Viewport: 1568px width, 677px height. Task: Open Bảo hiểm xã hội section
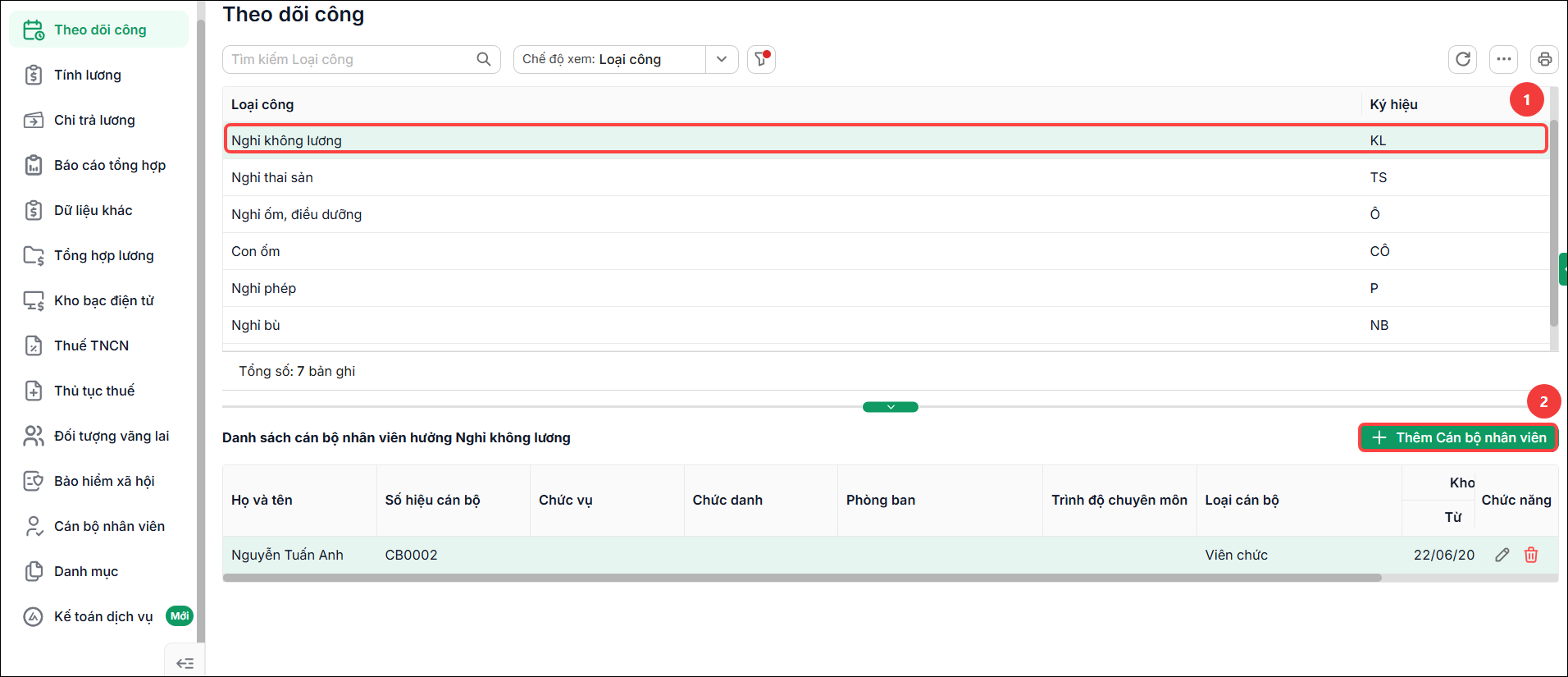pyautogui.click(x=104, y=481)
